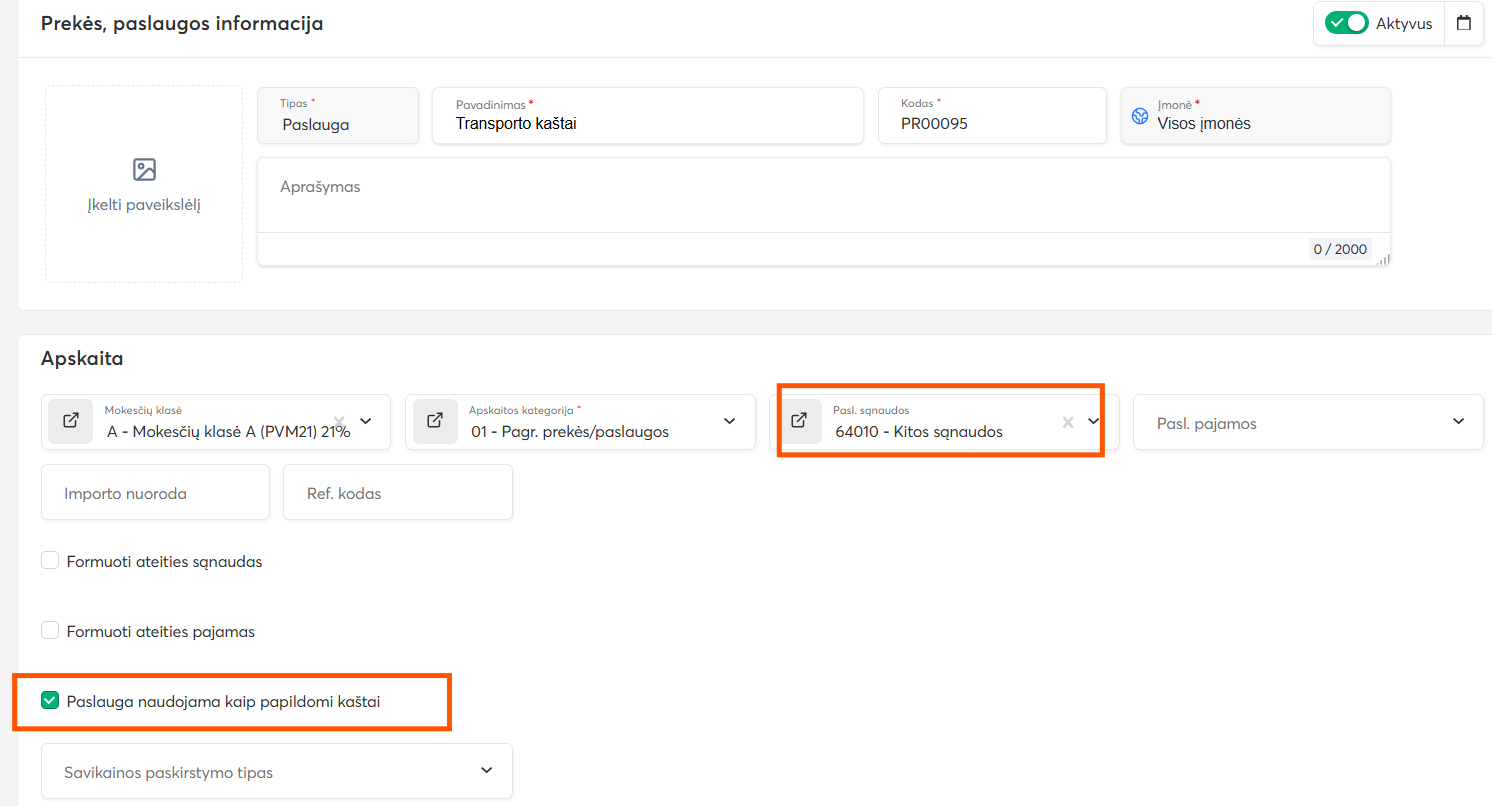Clear the Mokesčių klasė selection with X
1492x806 pixels.
tap(340, 421)
